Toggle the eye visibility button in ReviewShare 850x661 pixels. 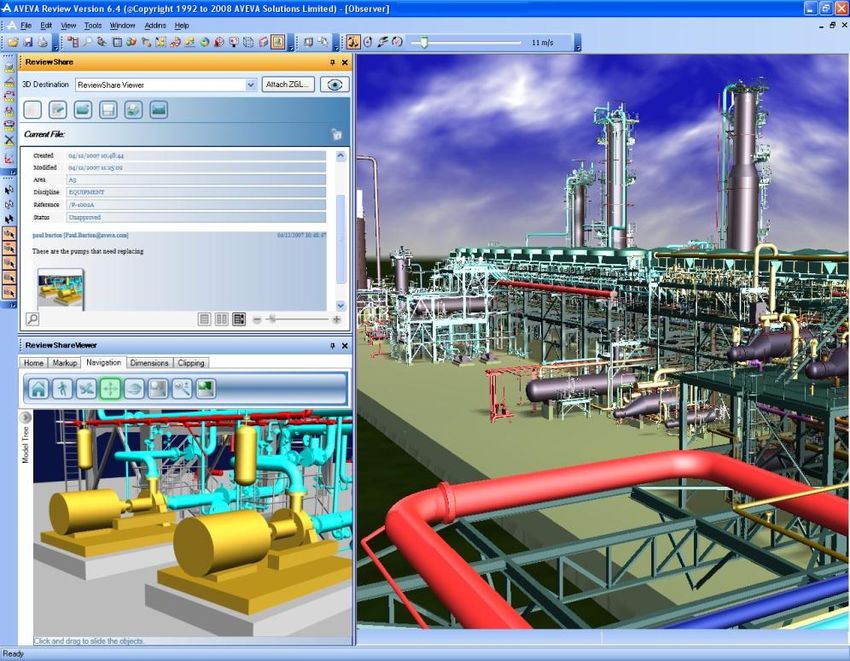pyautogui.click(x=334, y=85)
